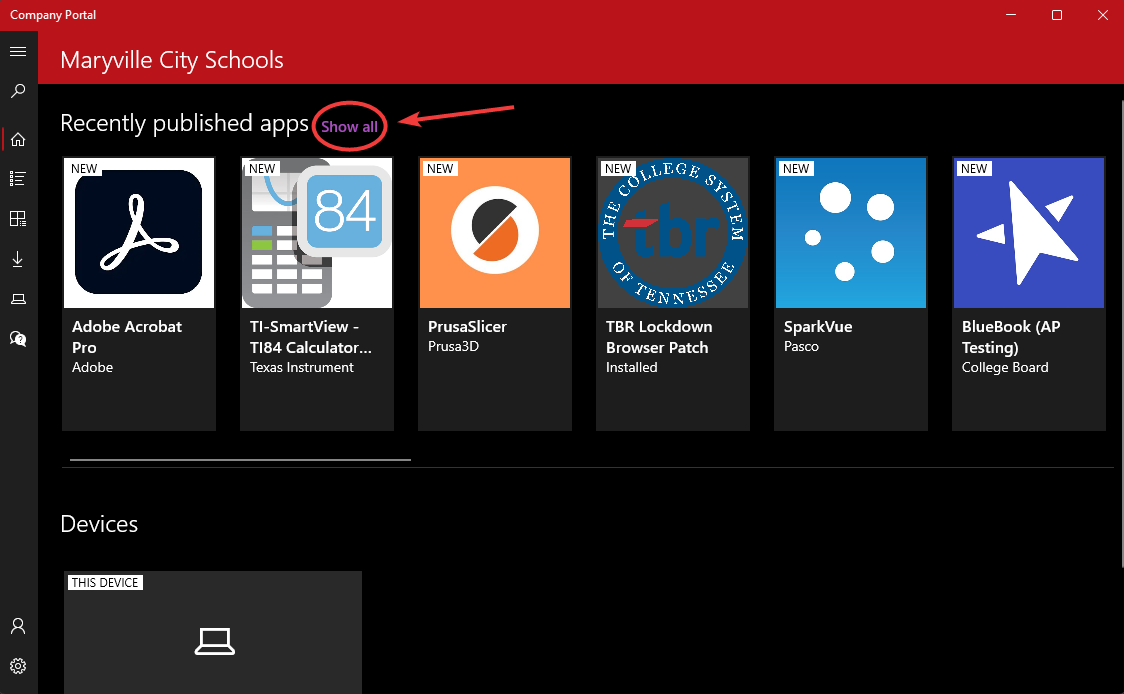Maximize the Company Portal window
Viewport: 1124px width, 694px height.
pos(1057,15)
